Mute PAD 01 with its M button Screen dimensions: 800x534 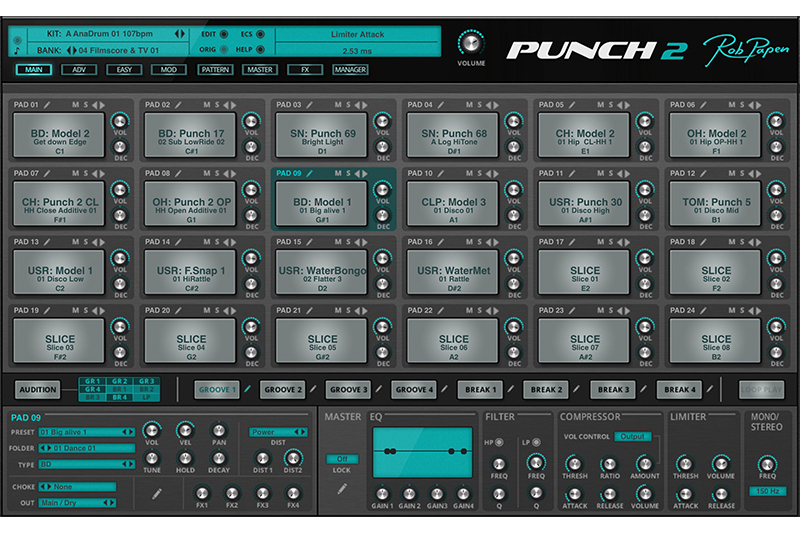pos(76,105)
